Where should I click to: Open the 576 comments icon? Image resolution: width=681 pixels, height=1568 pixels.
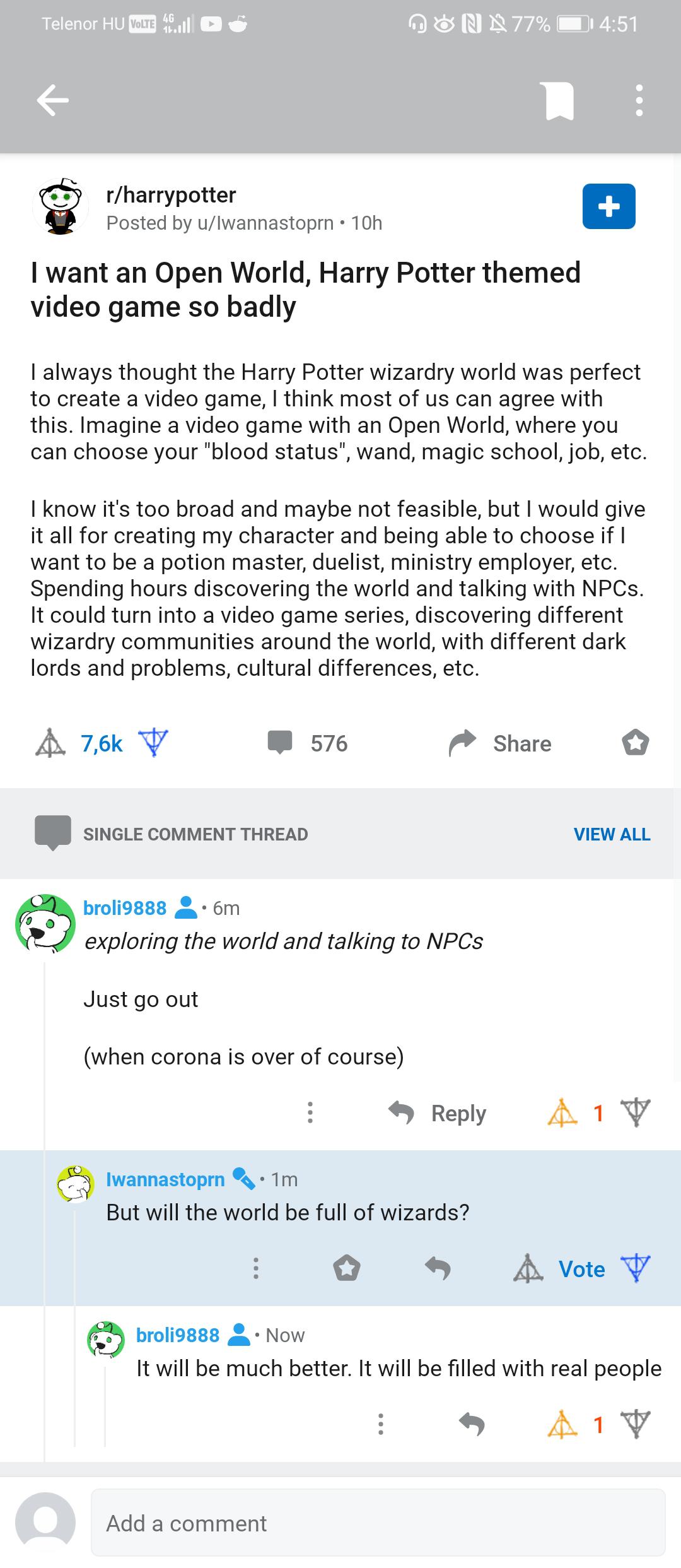[x=280, y=743]
